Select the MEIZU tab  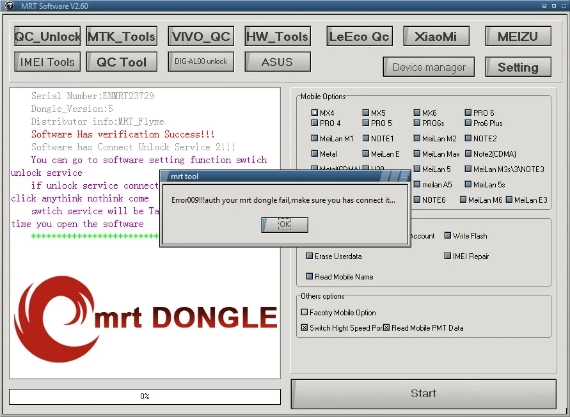pyautogui.click(x=518, y=36)
